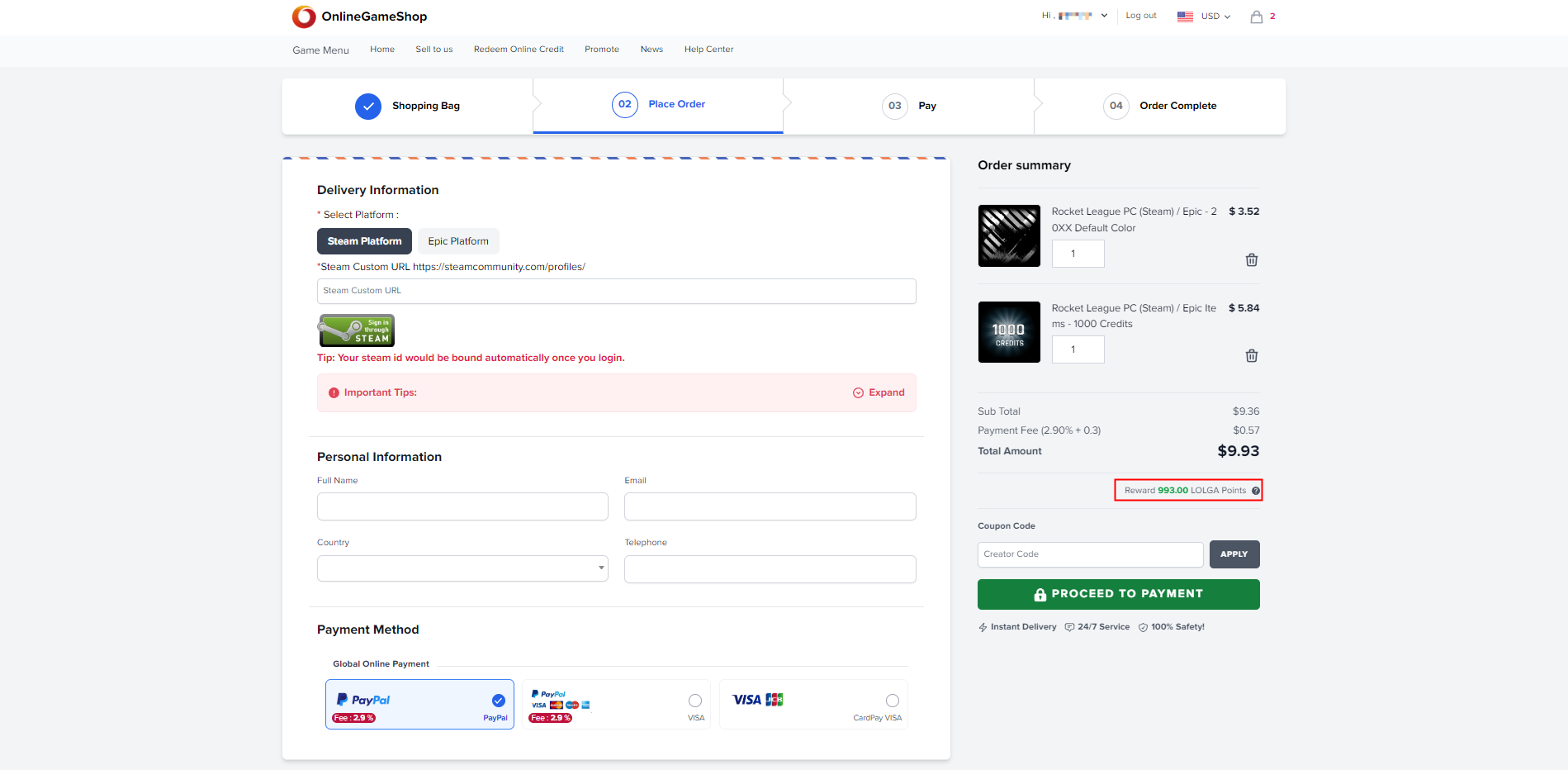Focus the Email field

(770, 506)
